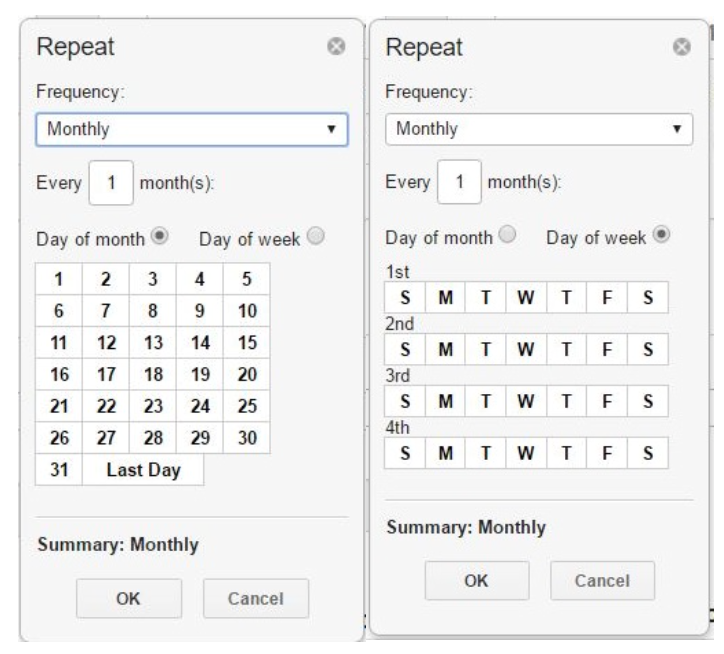Choose Day of week radio in right dialog

[659, 237]
